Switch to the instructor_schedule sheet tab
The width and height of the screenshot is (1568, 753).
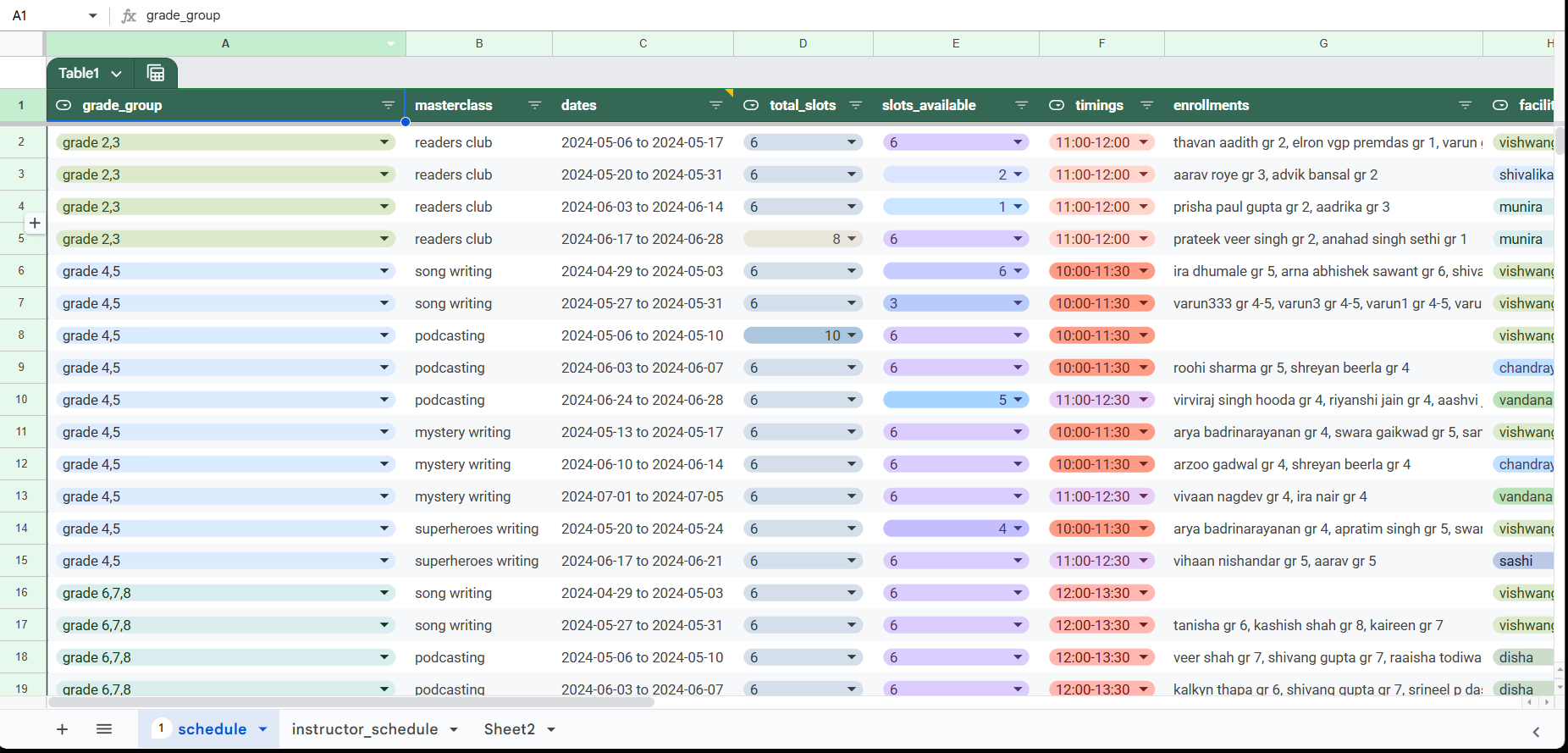[x=365, y=729]
